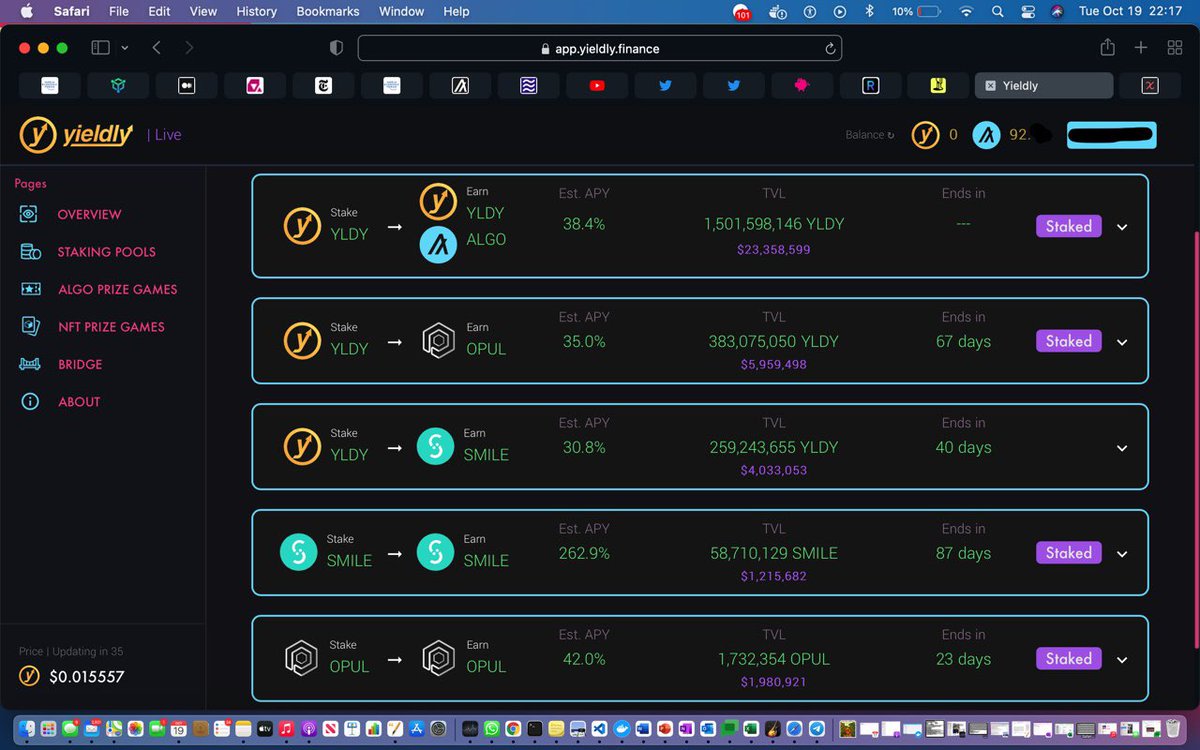Expand the YLDY to YLDY/ALGO pool
Image resolution: width=1200 pixels, height=750 pixels.
[x=1122, y=227]
